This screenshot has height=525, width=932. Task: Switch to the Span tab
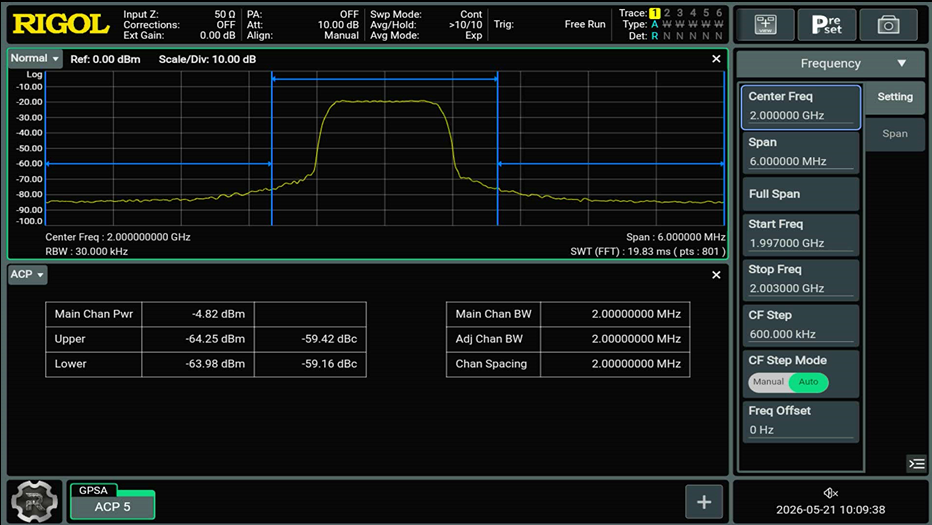pos(895,134)
